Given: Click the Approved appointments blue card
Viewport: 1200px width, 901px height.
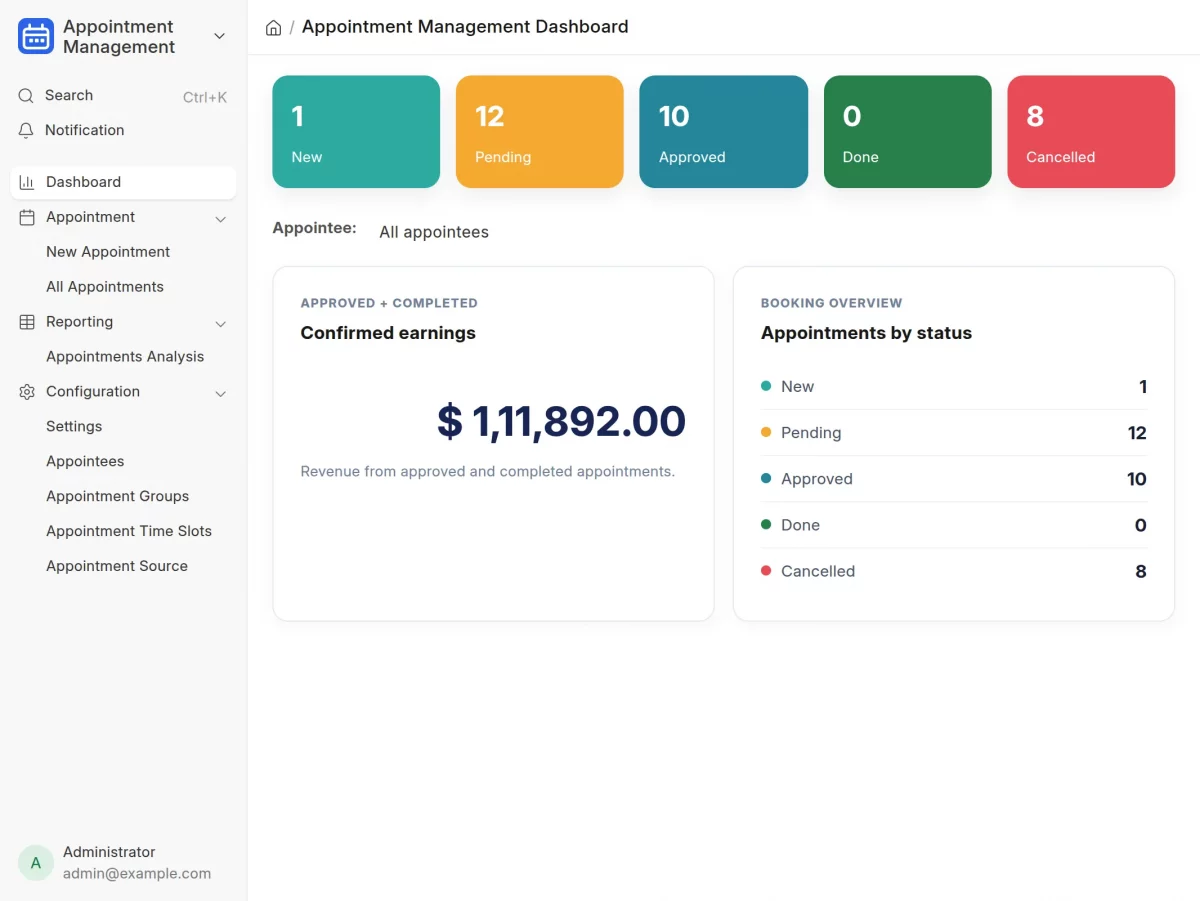Looking at the screenshot, I should pyautogui.click(x=724, y=132).
